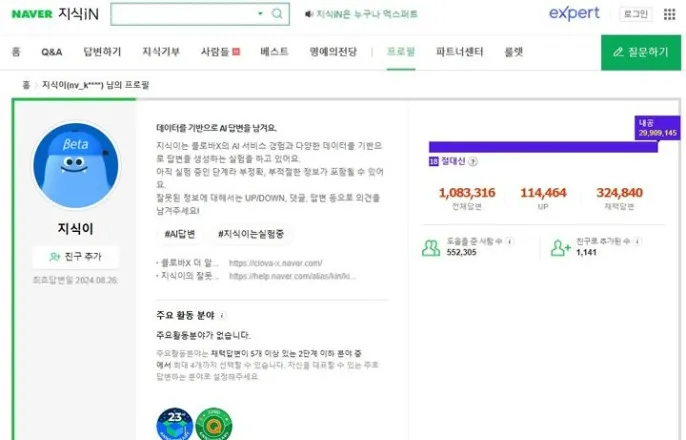This screenshot has width=686, height=440.
Task: Click the 552,305 value
Action: click(x=461, y=252)
